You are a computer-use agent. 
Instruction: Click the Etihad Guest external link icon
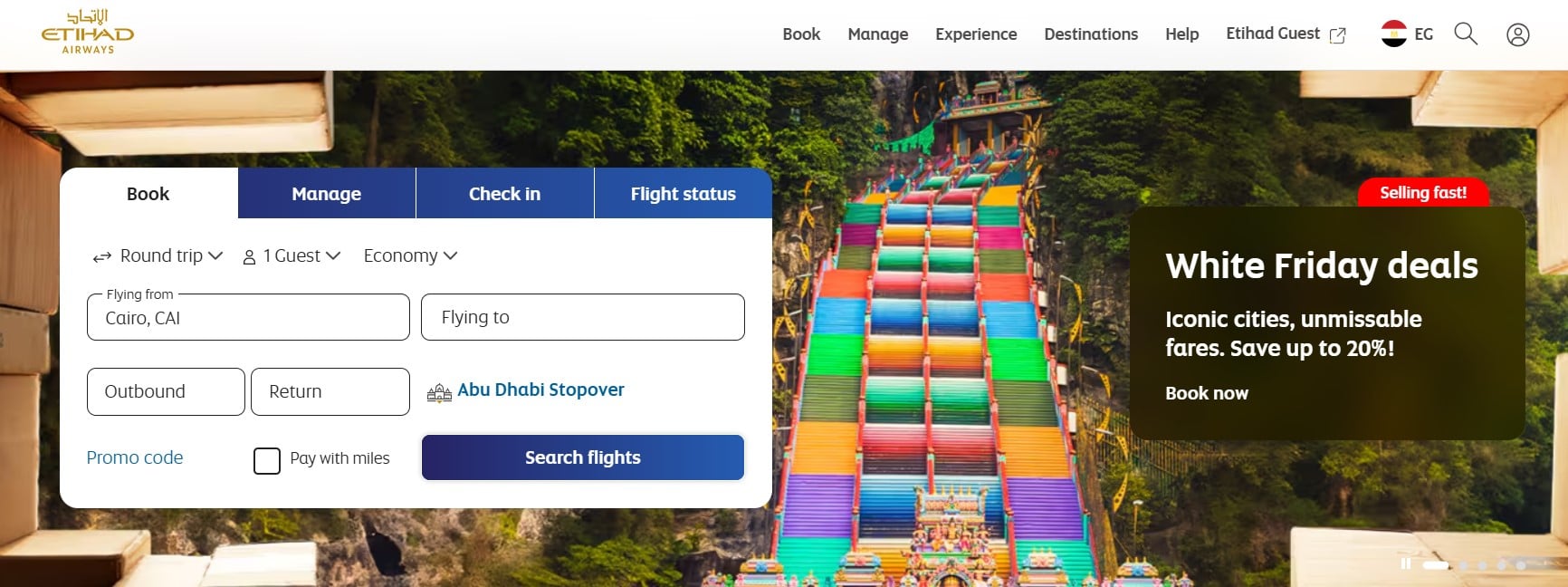click(1337, 35)
